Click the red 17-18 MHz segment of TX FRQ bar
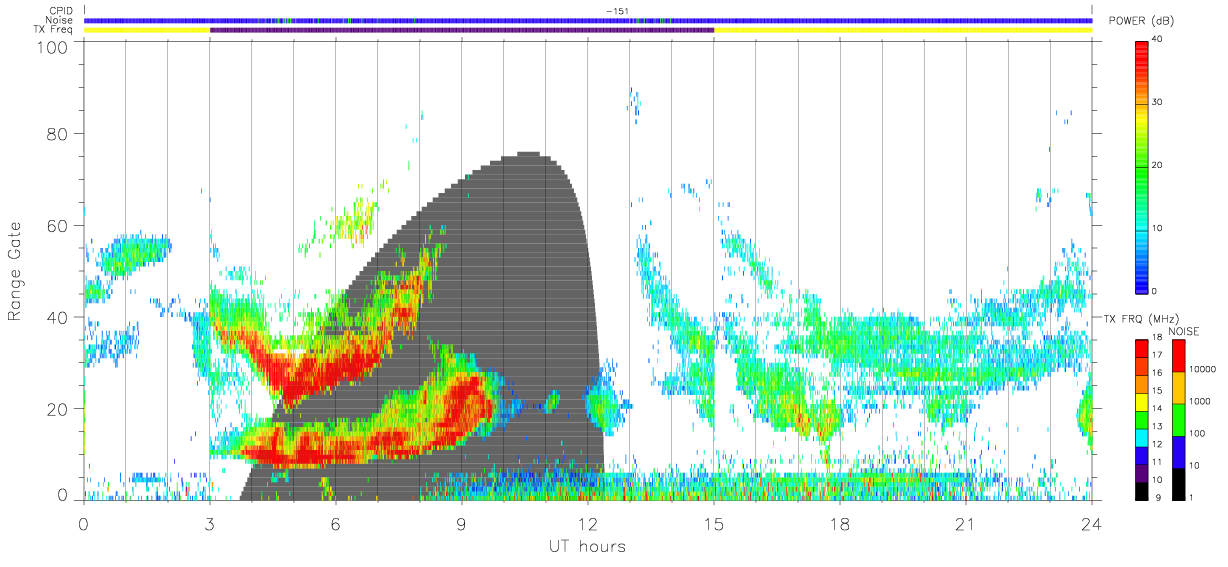This screenshot has height=567, width=1228. pos(1141,349)
